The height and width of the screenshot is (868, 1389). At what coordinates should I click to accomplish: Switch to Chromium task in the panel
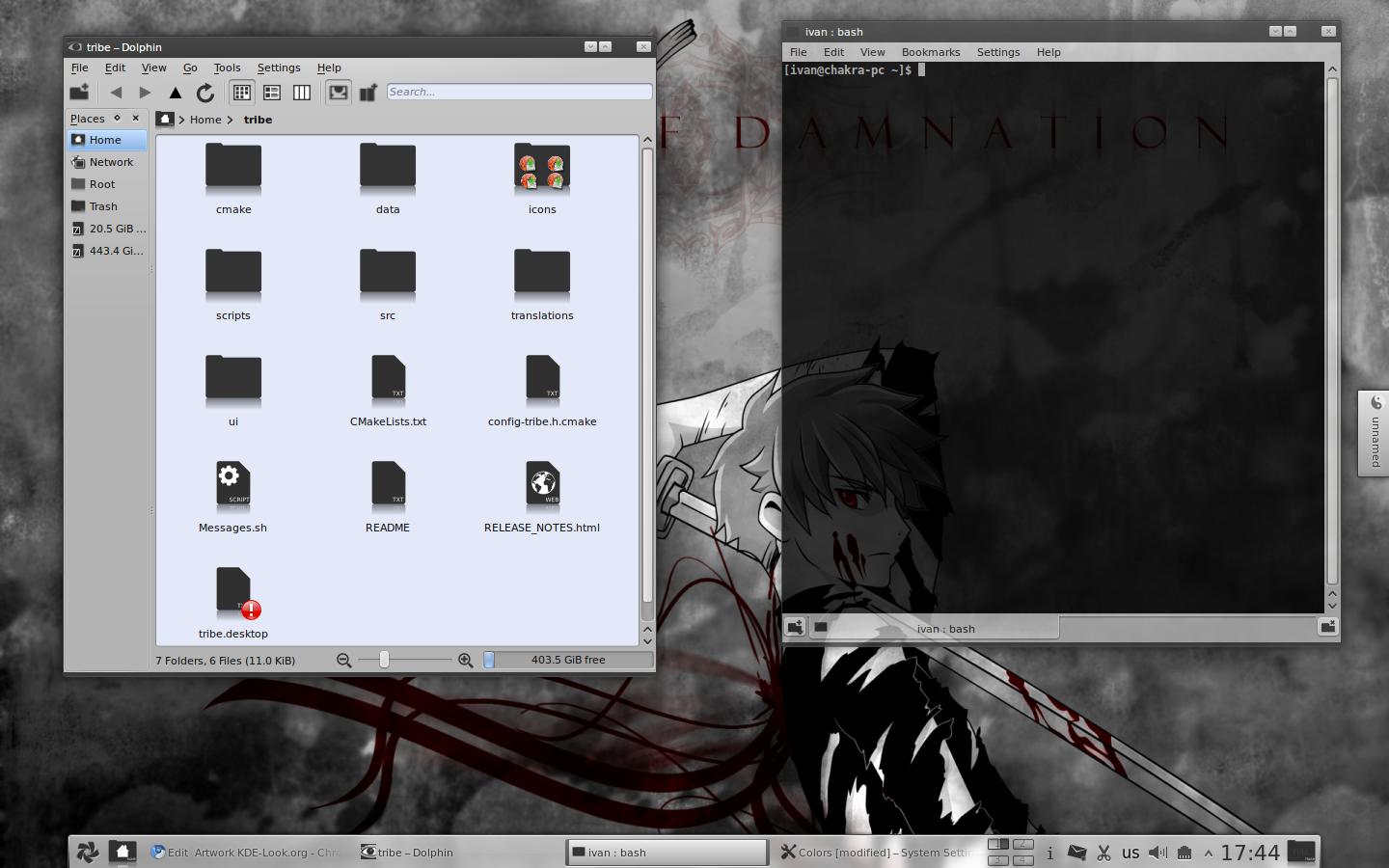click(247, 852)
